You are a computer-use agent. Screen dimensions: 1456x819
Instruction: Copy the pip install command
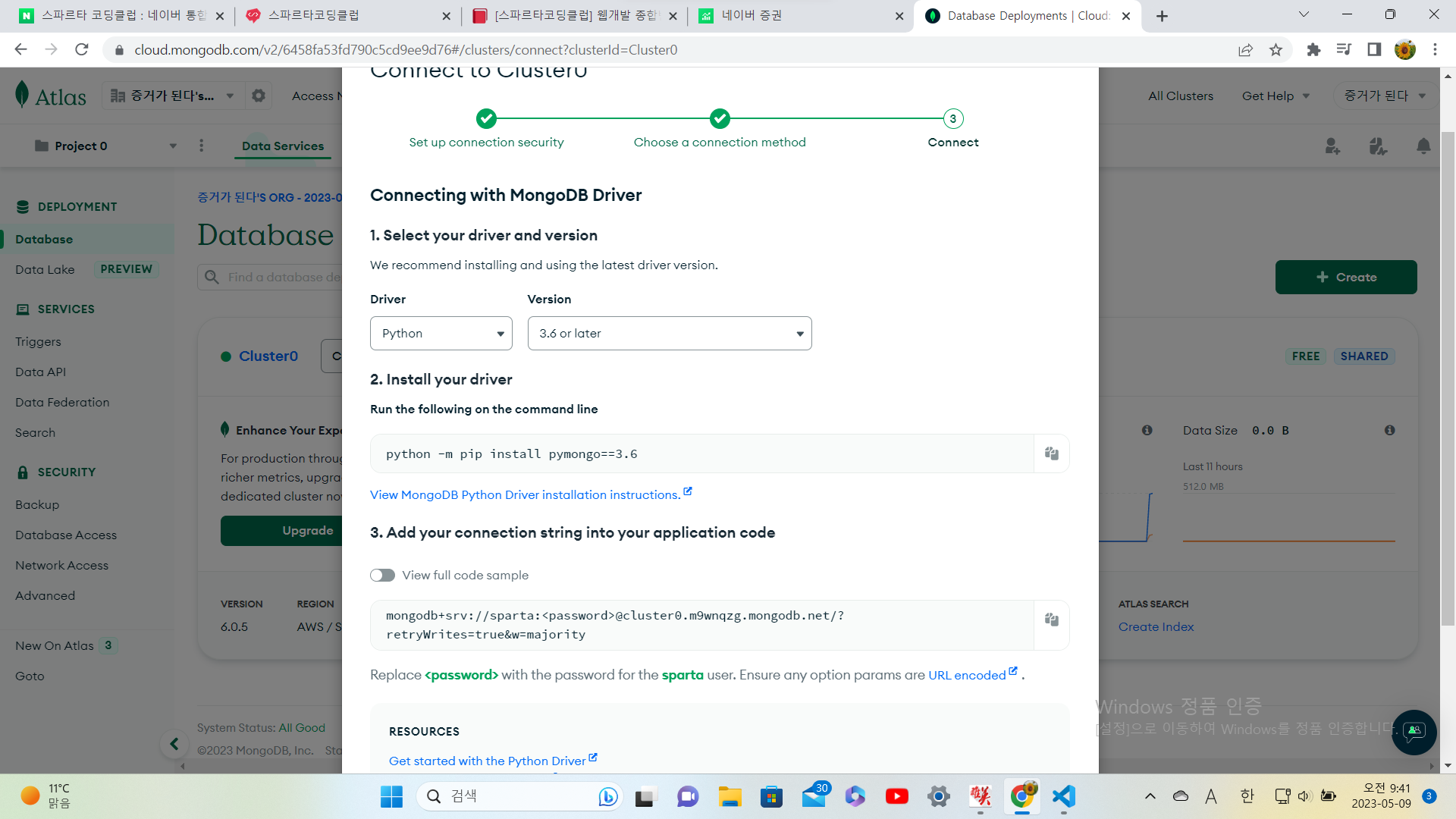pos(1051,453)
